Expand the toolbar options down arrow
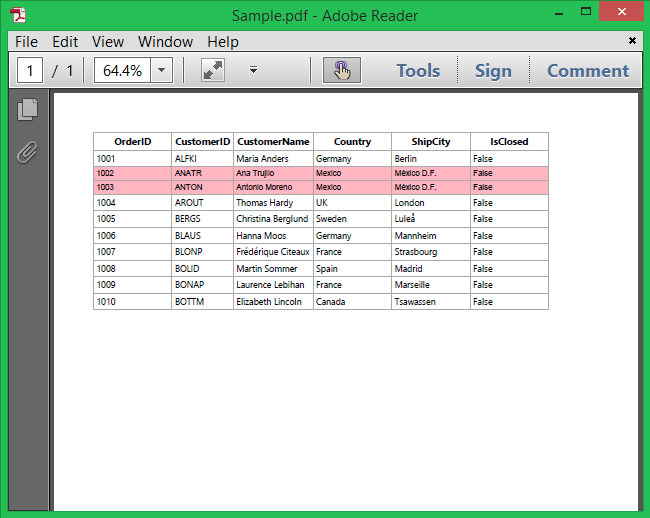 [x=253, y=70]
